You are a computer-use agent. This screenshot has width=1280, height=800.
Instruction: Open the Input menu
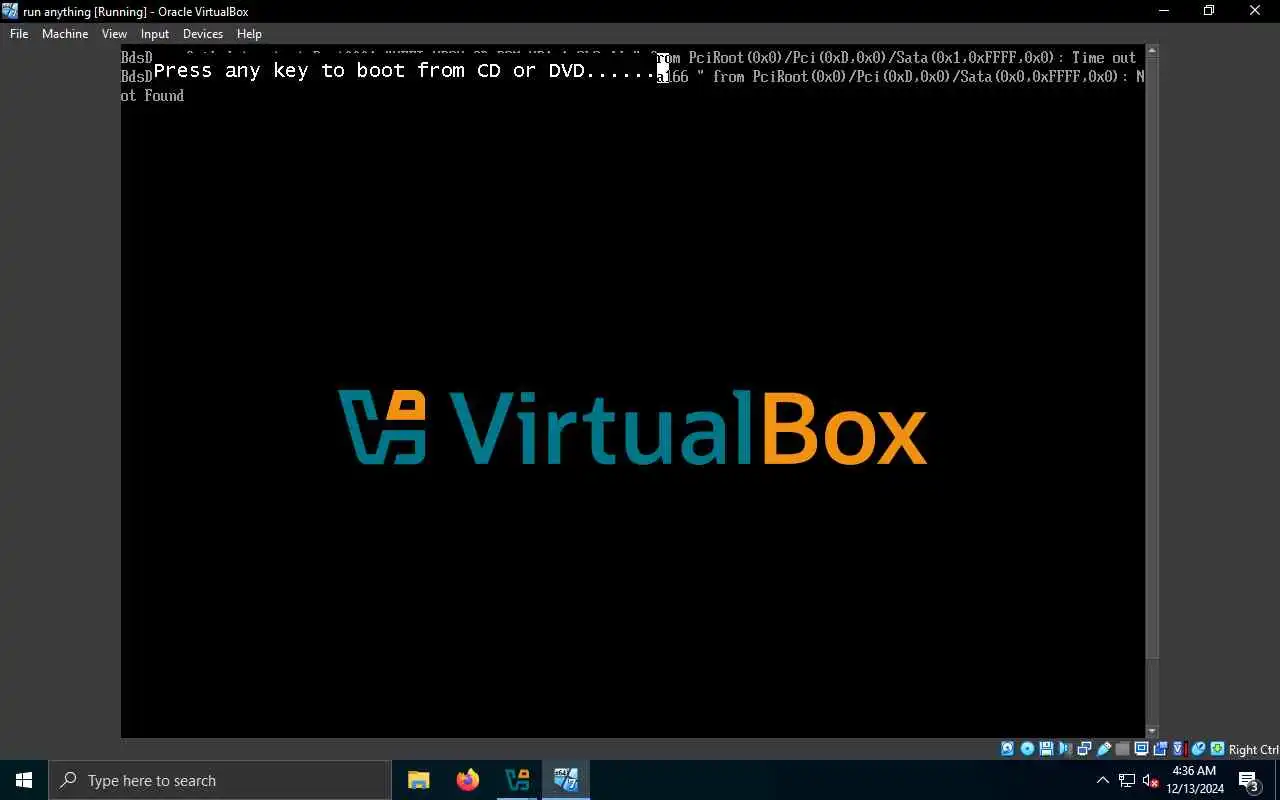coord(155,34)
